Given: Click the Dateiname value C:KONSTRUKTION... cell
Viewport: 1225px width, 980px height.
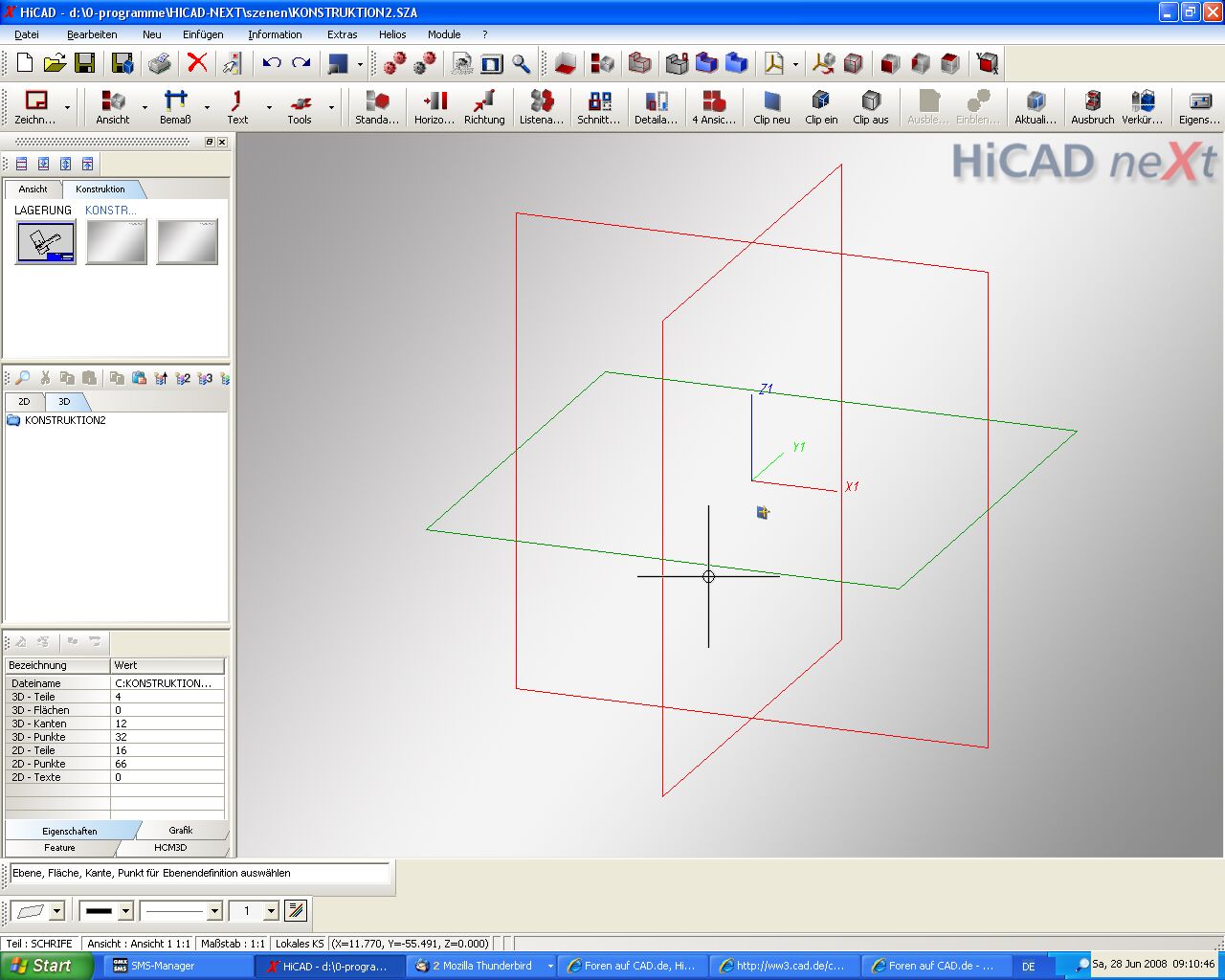Looking at the screenshot, I should pyautogui.click(x=167, y=683).
